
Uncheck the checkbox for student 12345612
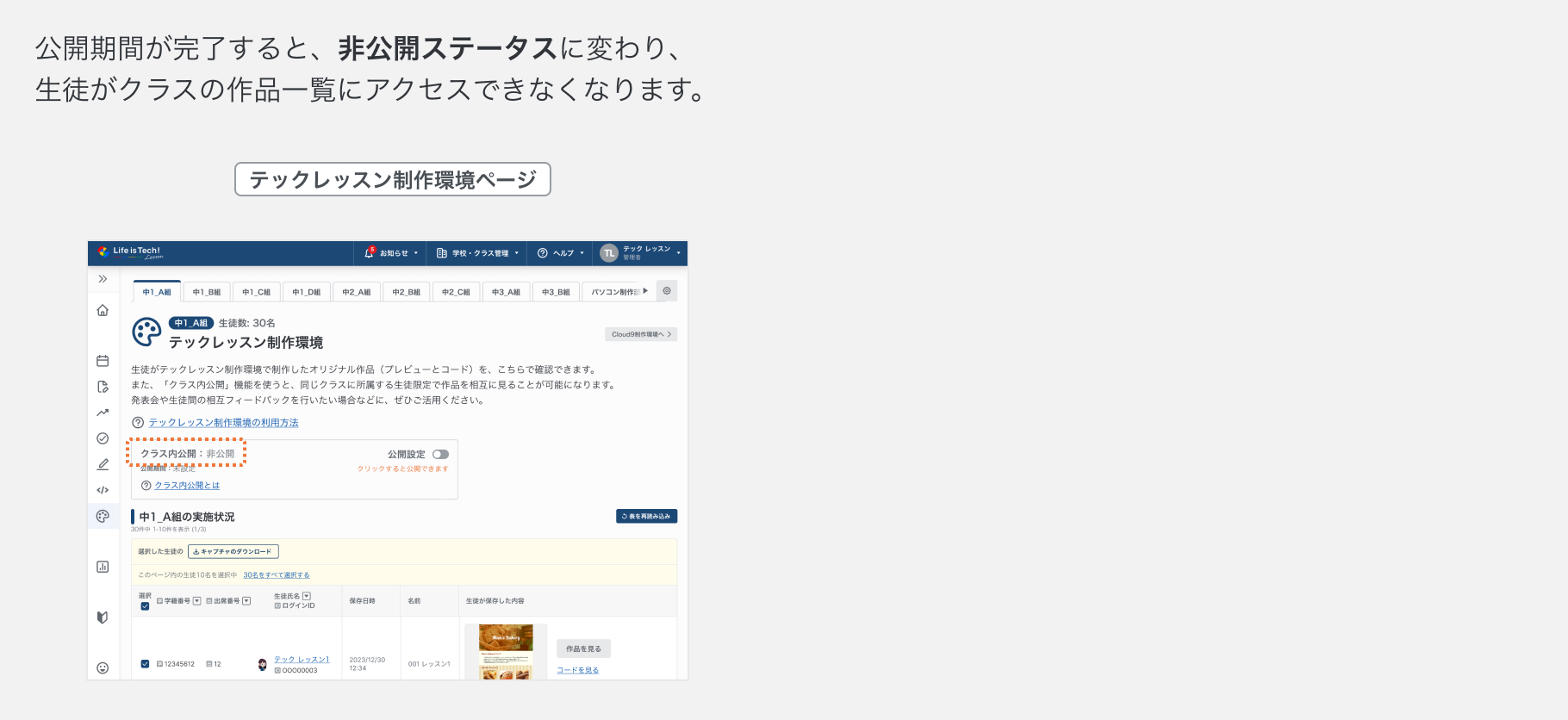(x=145, y=664)
